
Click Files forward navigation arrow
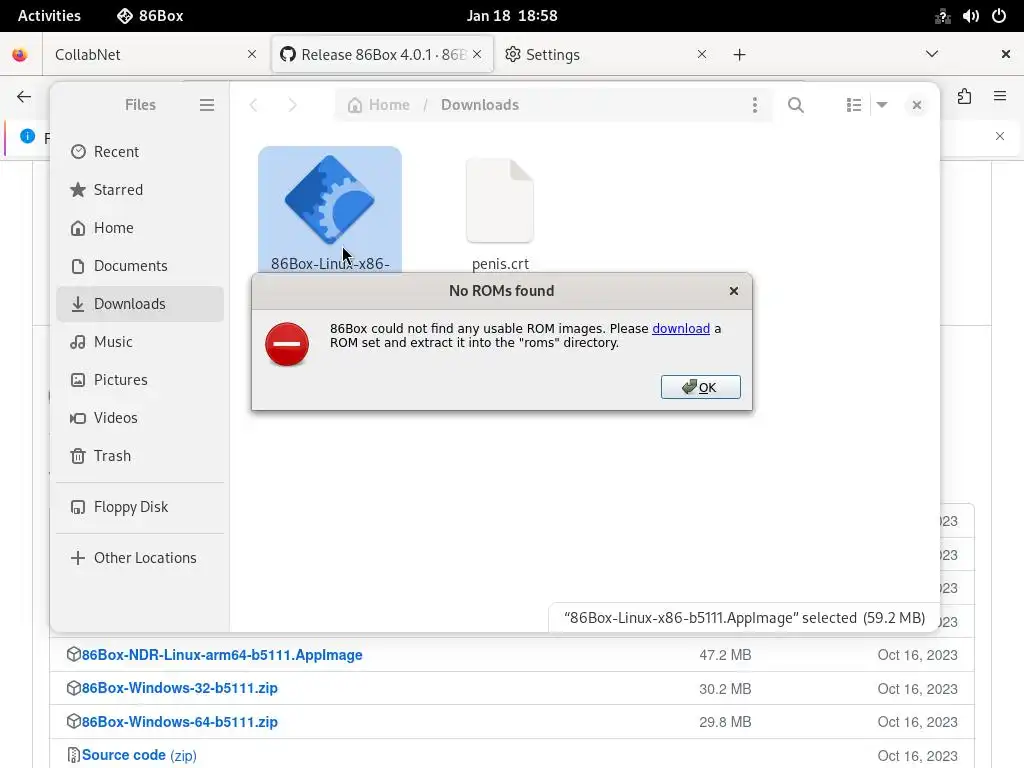click(x=292, y=105)
